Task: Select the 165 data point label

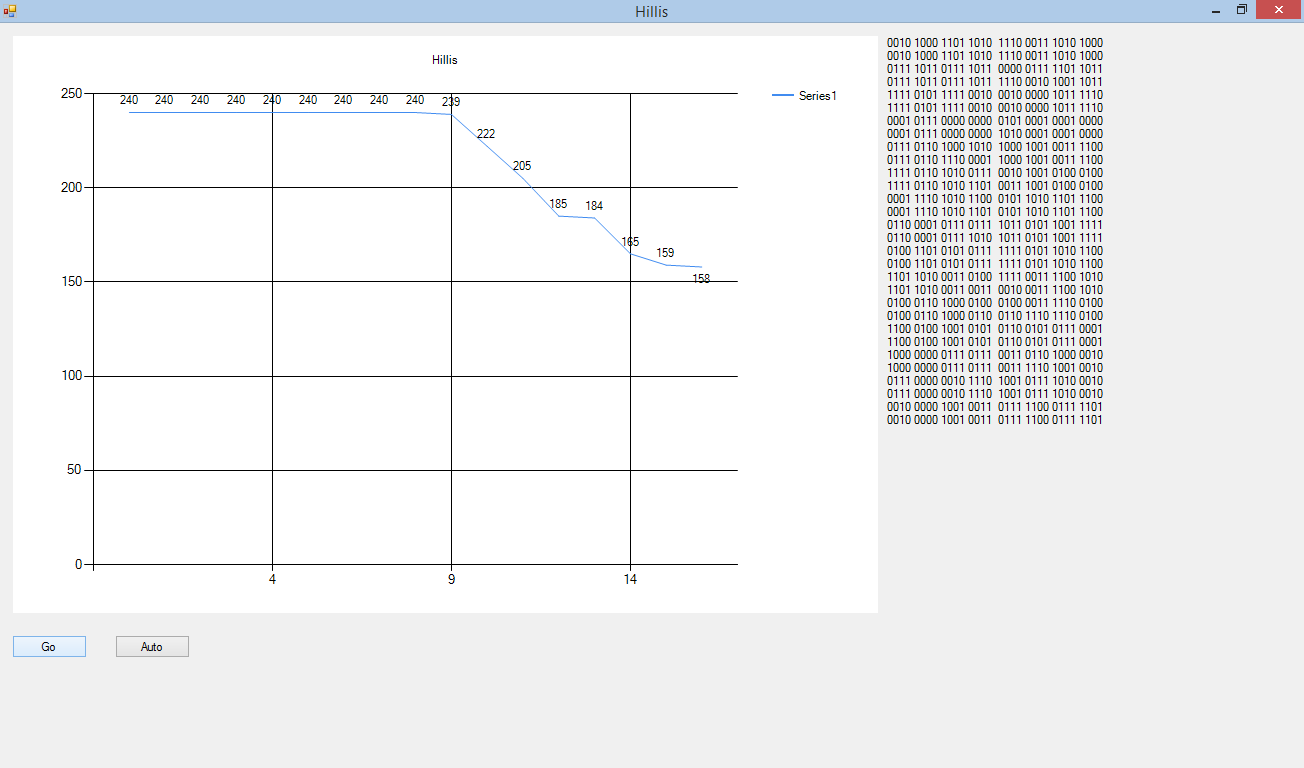Action: tap(630, 242)
